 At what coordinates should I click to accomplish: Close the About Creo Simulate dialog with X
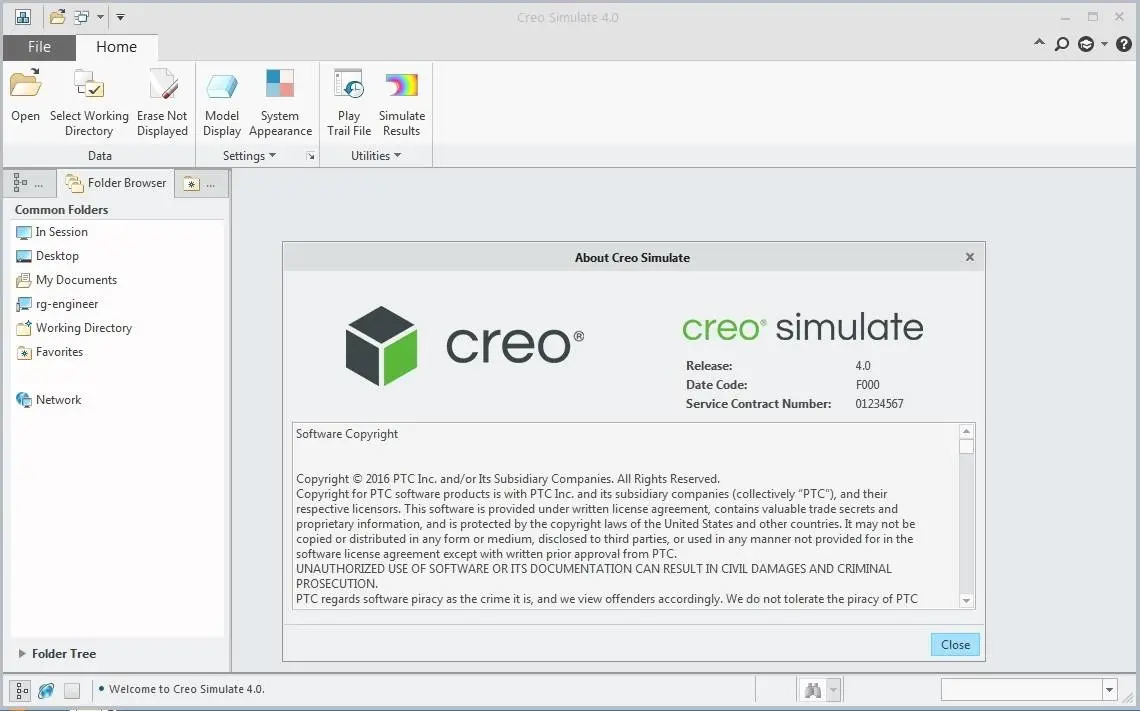coord(969,257)
